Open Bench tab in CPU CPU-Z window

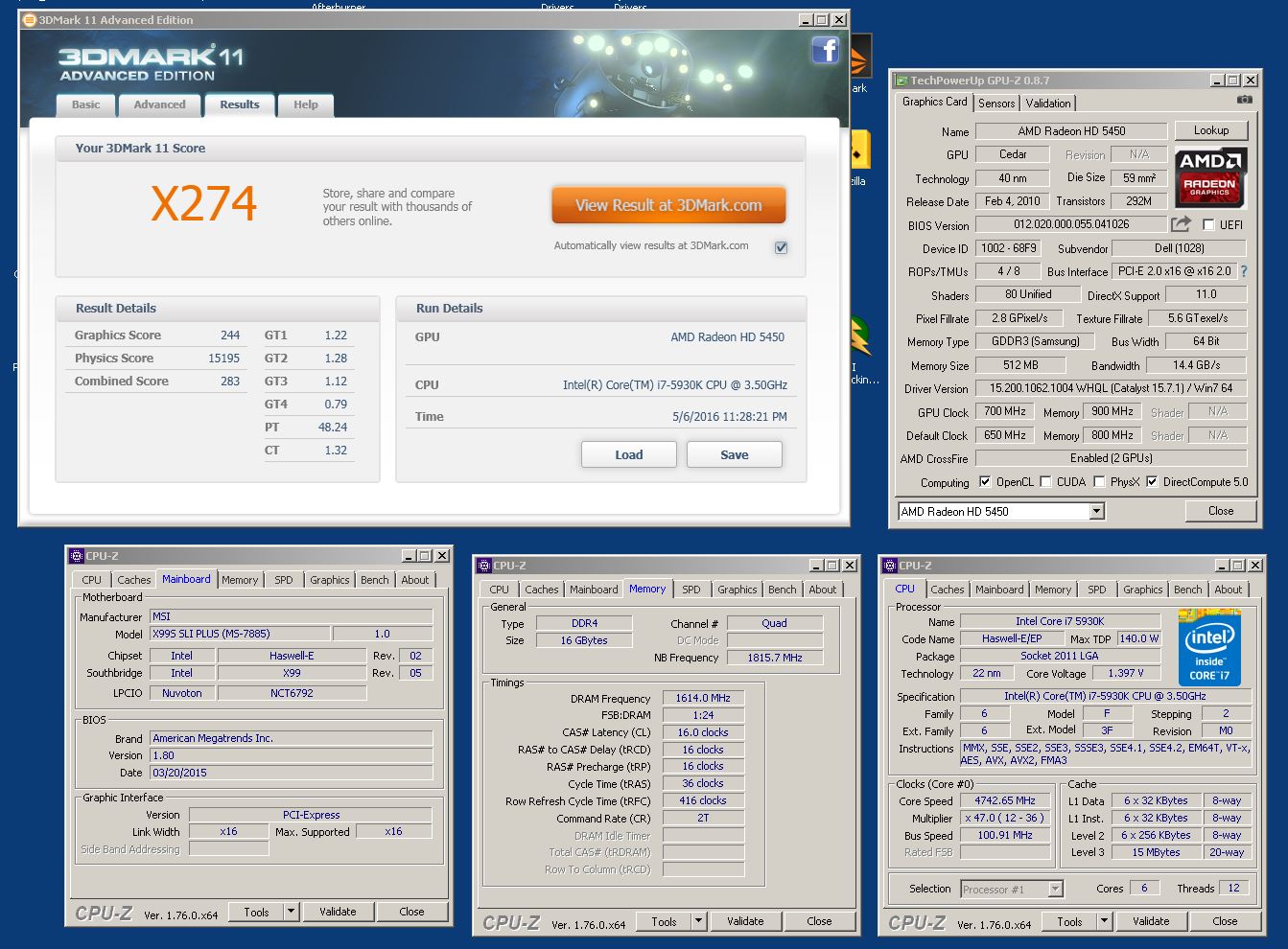(1187, 590)
